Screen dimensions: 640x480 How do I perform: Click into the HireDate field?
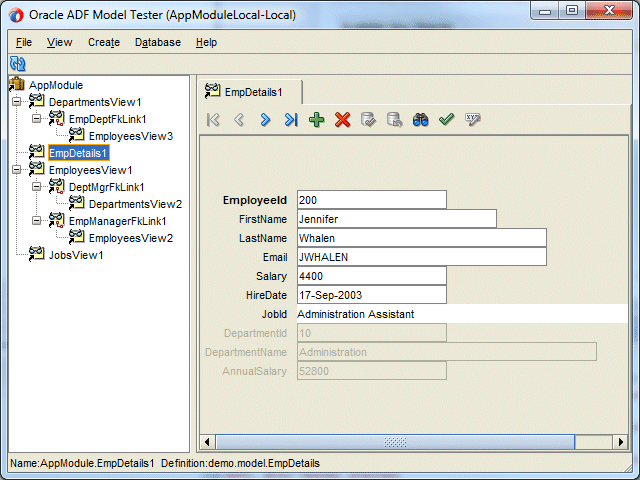(372, 295)
